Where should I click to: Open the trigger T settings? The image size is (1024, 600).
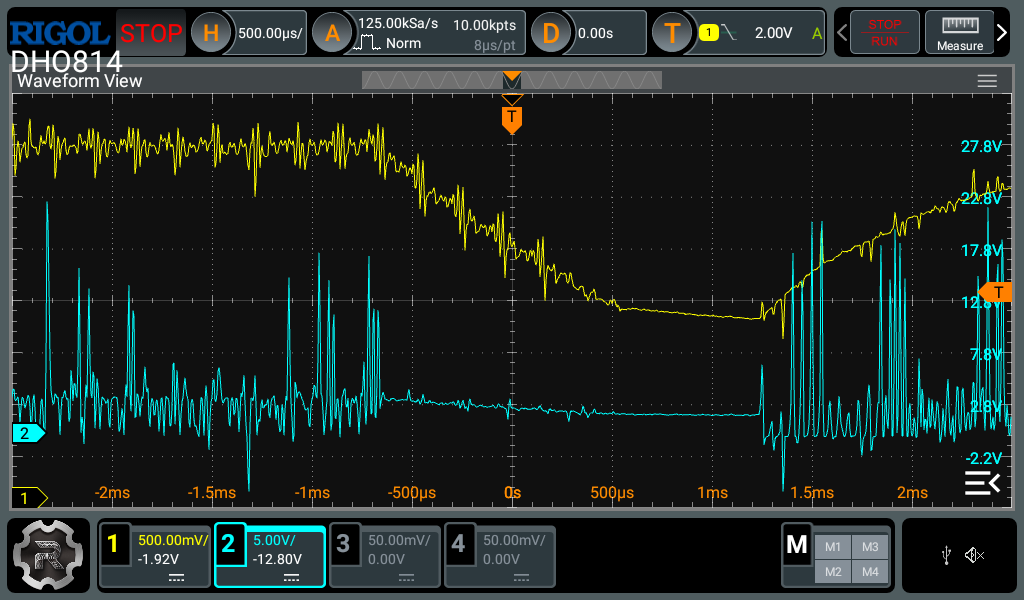[672, 33]
